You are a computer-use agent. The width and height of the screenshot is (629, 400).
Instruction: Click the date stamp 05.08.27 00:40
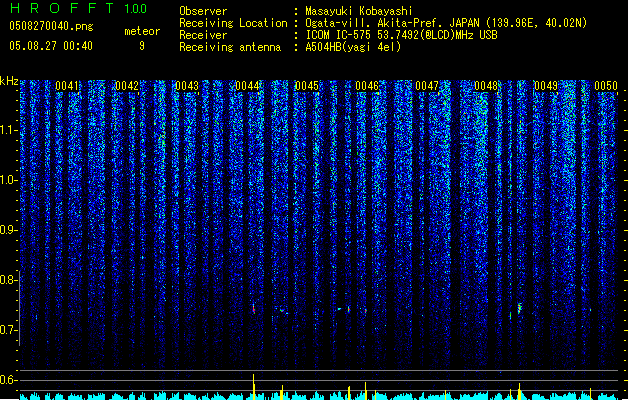pyautogui.click(x=51, y=46)
